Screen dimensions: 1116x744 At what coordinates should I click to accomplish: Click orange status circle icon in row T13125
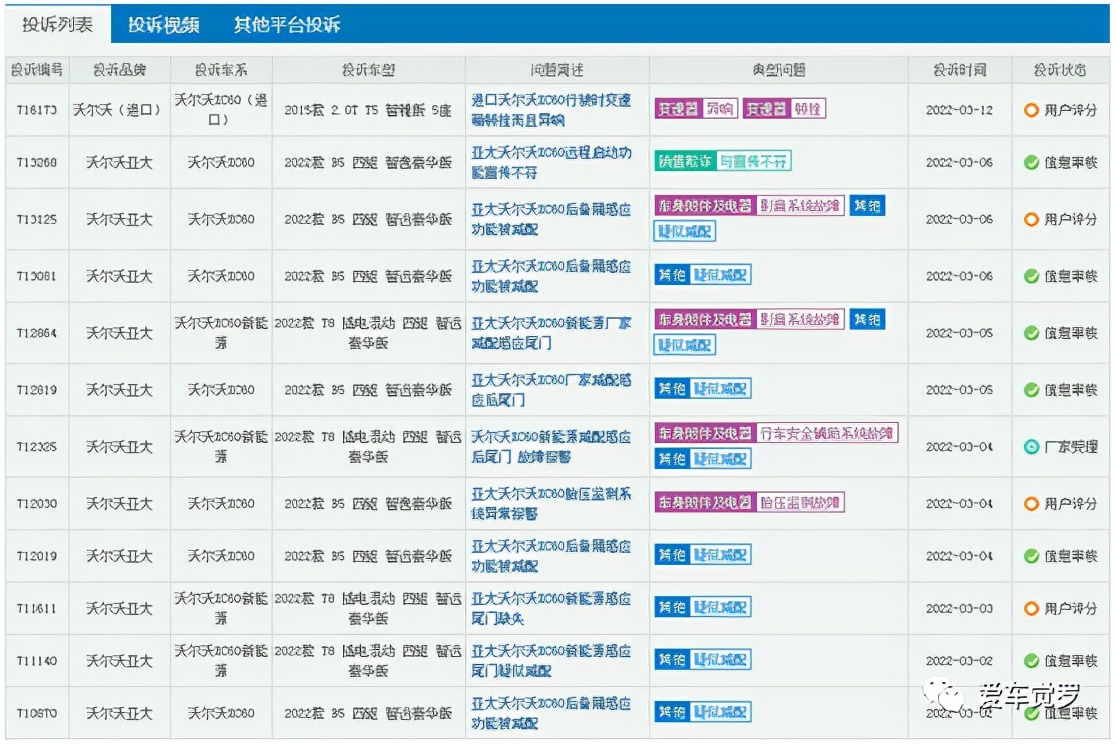(1031, 219)
